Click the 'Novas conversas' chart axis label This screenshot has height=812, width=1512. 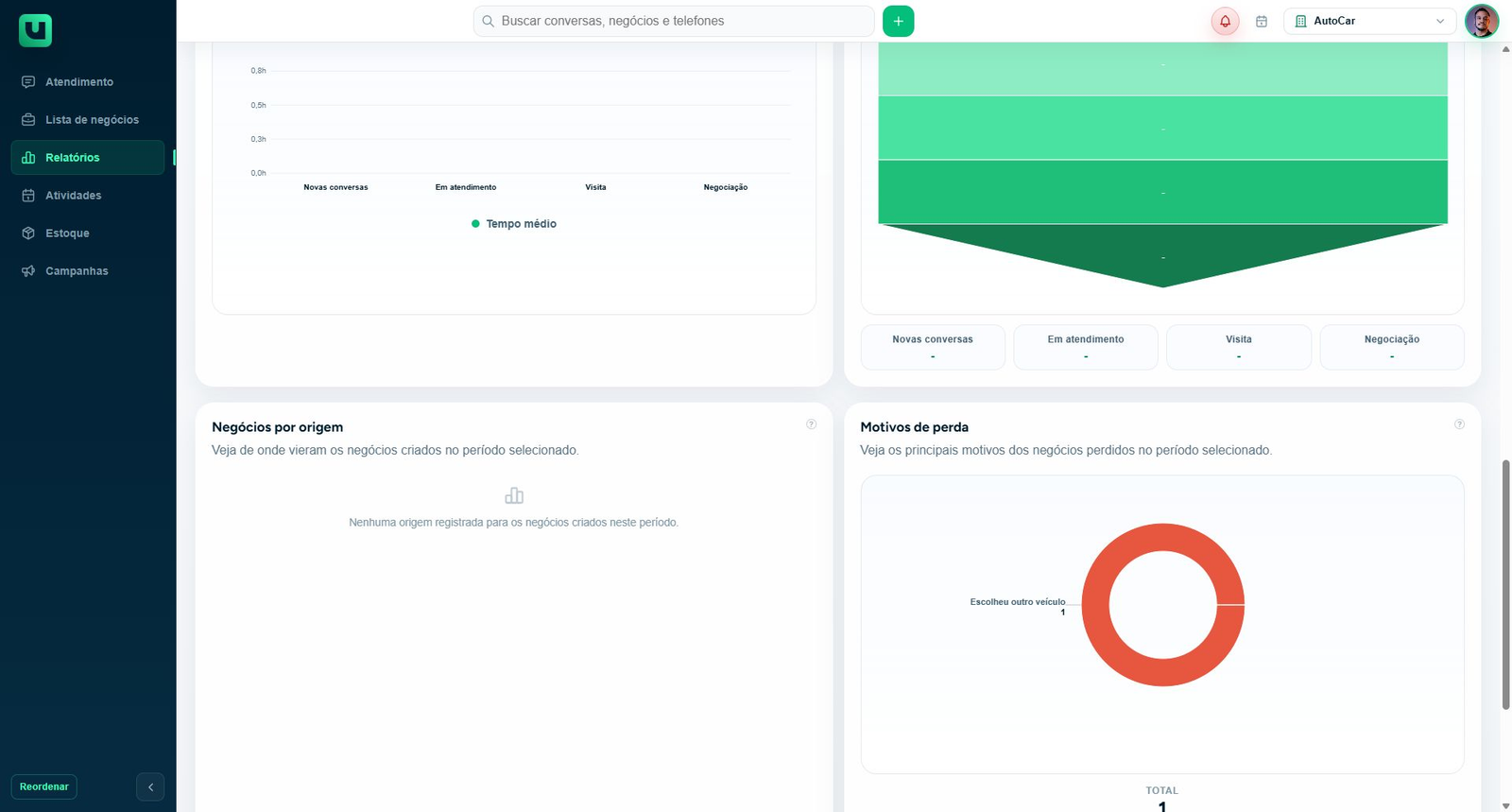[335, 187]
